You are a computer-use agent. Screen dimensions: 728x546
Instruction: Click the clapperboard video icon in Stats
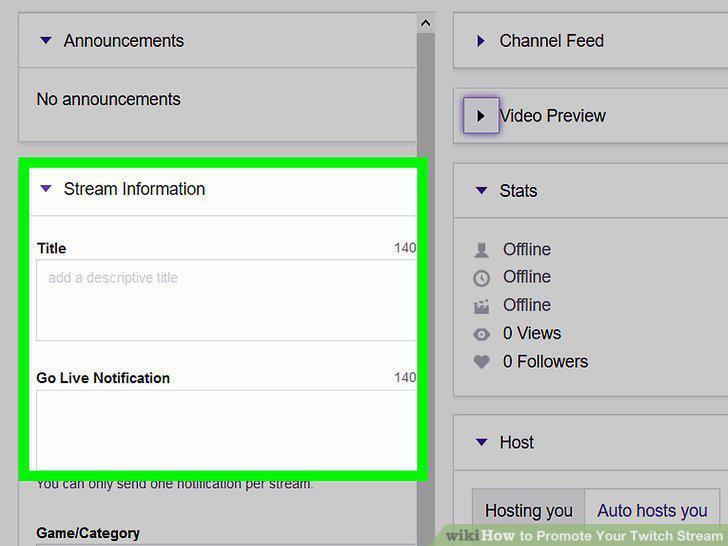tap(481, 306)
